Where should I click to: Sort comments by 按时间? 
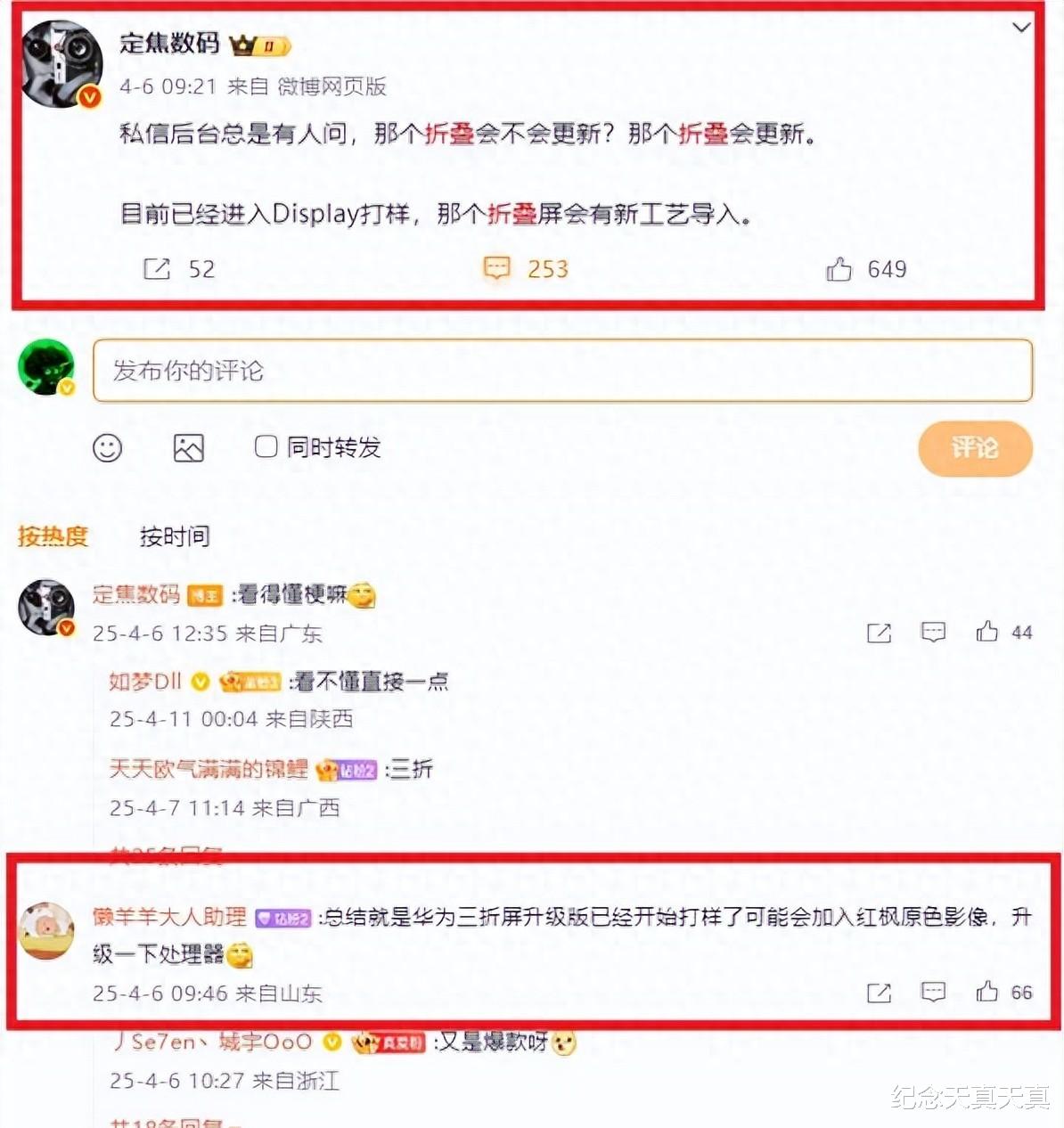coord(175,535)
